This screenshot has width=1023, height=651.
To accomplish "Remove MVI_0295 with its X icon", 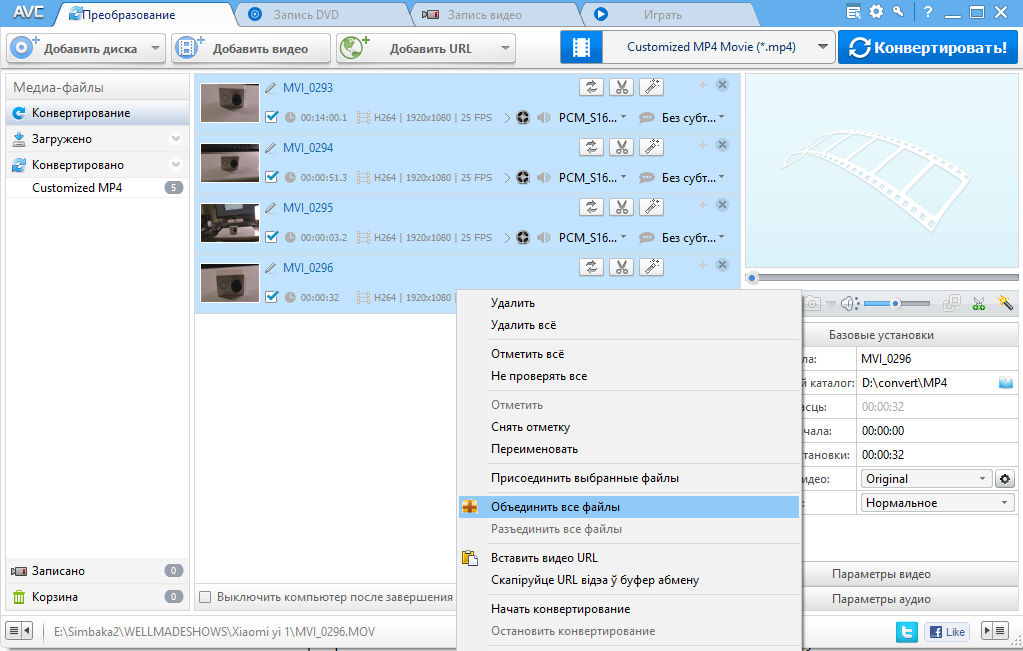I will [x=722, y=205].
